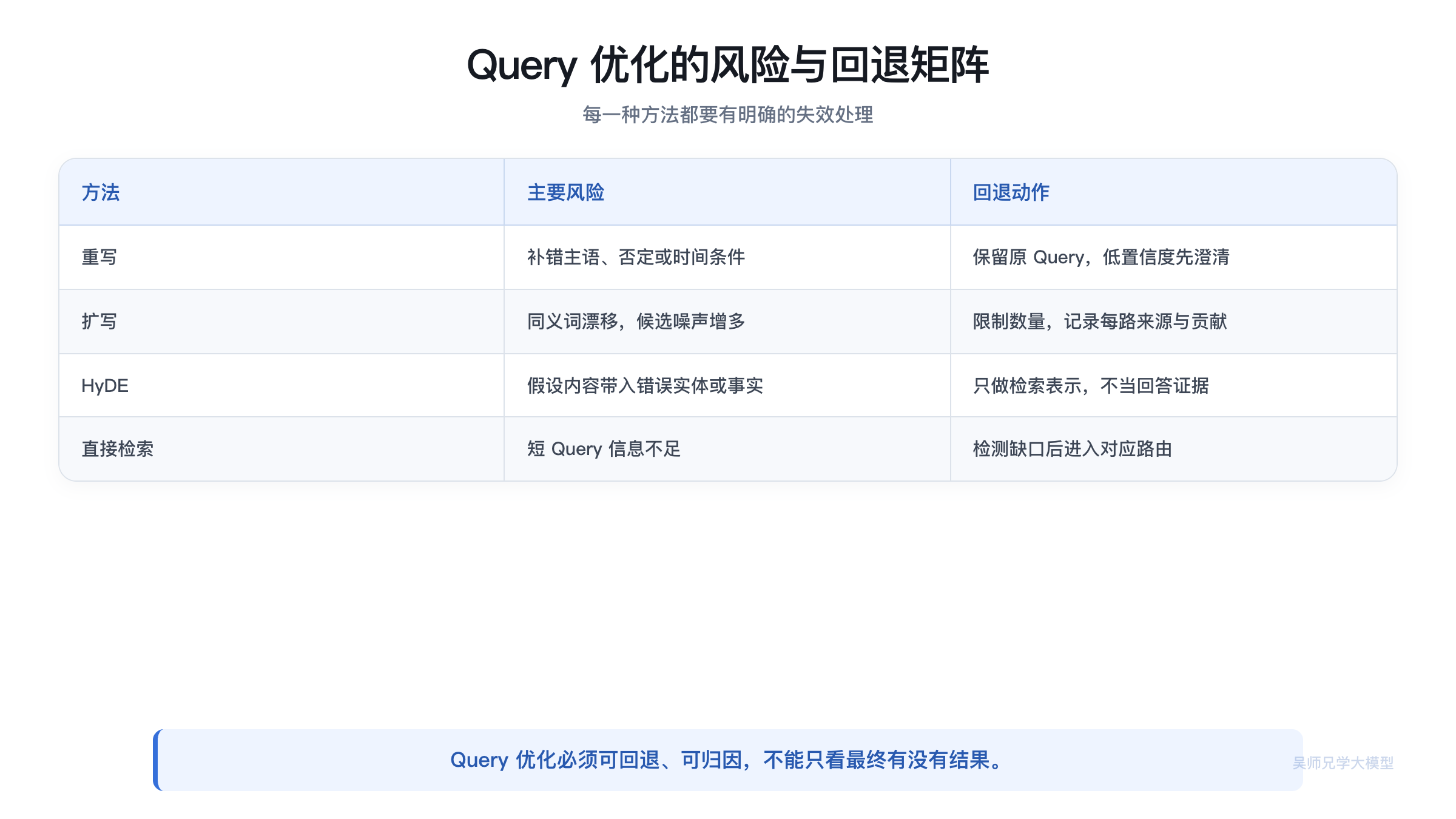Select the '回退动作' column header
Viewport: 1456px width, 819px height.
click(1173, 192)
